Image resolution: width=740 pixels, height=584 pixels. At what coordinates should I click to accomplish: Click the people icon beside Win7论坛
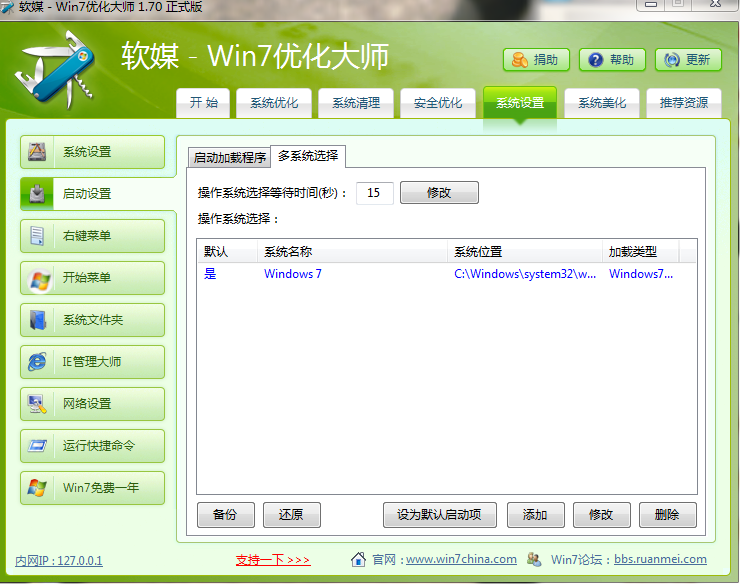point(534,559)
